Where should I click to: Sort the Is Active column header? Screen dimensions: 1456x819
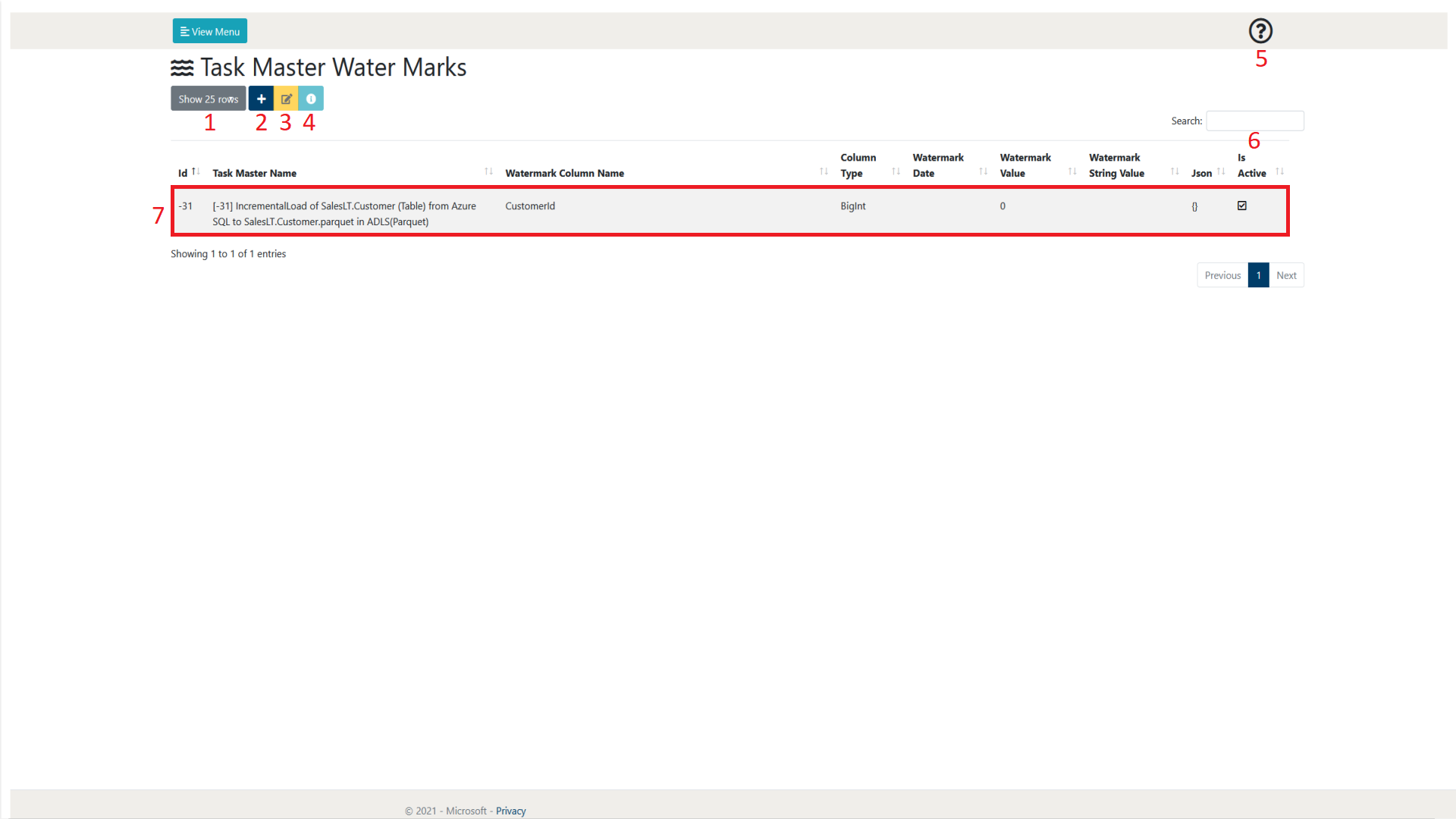click(x=1251, y=165)
